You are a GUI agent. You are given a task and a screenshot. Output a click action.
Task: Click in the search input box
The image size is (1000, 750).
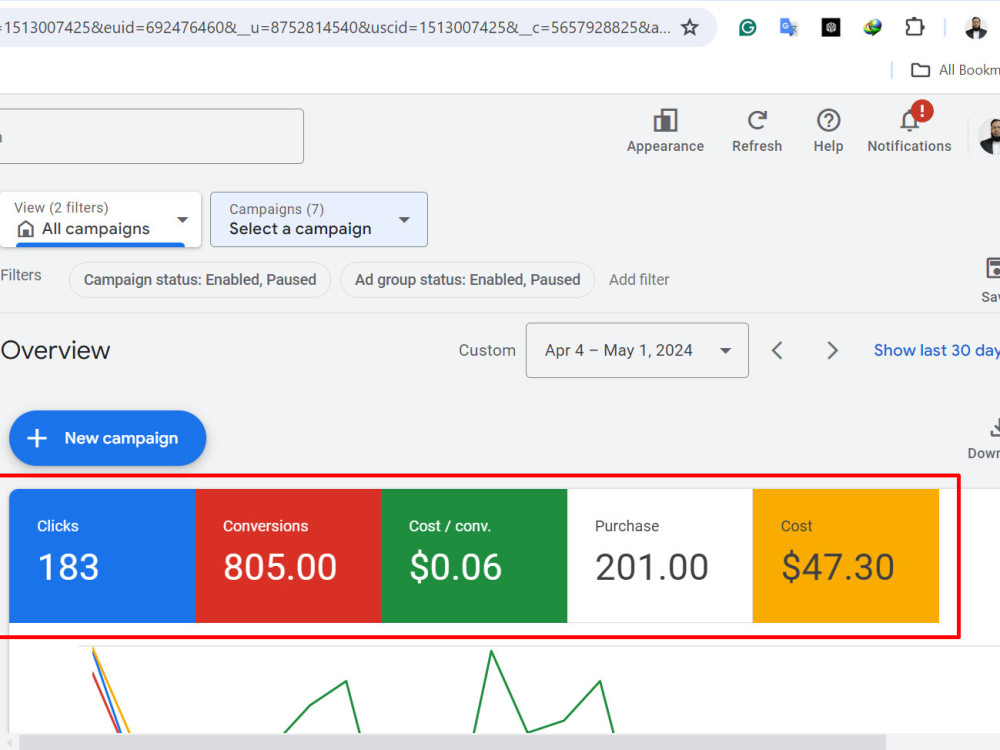(152, 136)
